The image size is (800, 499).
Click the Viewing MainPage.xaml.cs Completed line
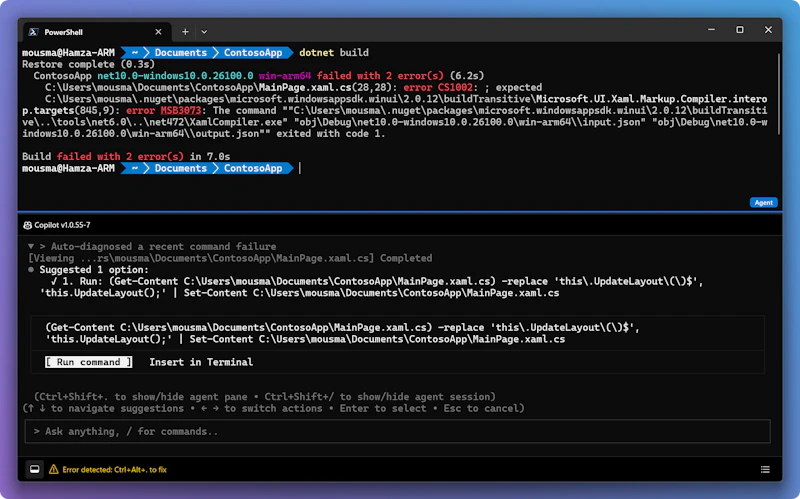click(230, 258)
